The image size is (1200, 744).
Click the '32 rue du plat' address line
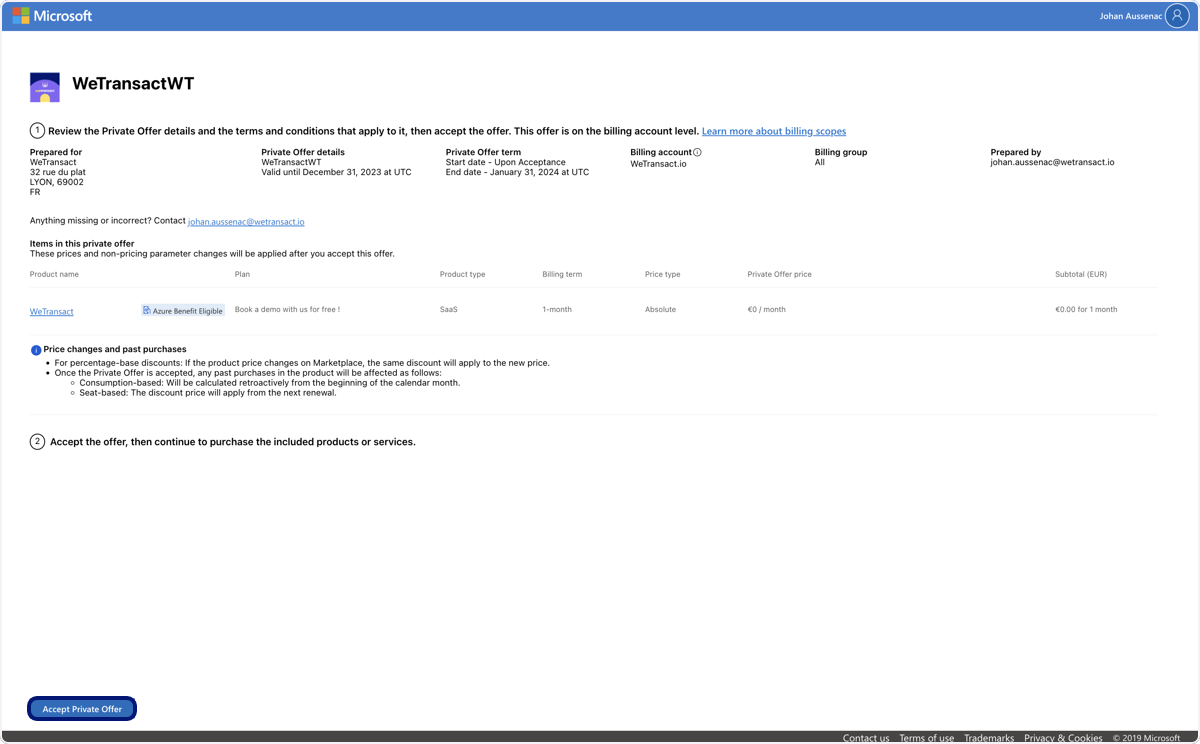58,172
